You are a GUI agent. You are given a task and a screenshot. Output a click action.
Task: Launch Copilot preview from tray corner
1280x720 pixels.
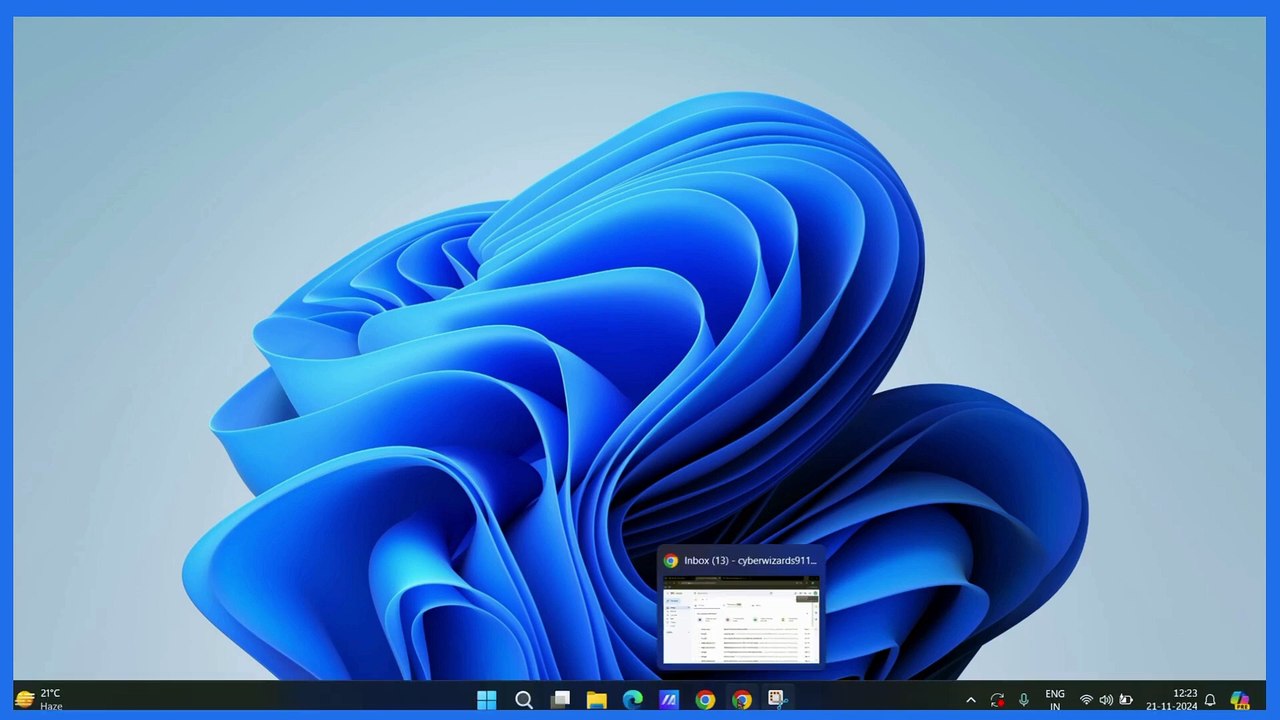pos(1240,700)
